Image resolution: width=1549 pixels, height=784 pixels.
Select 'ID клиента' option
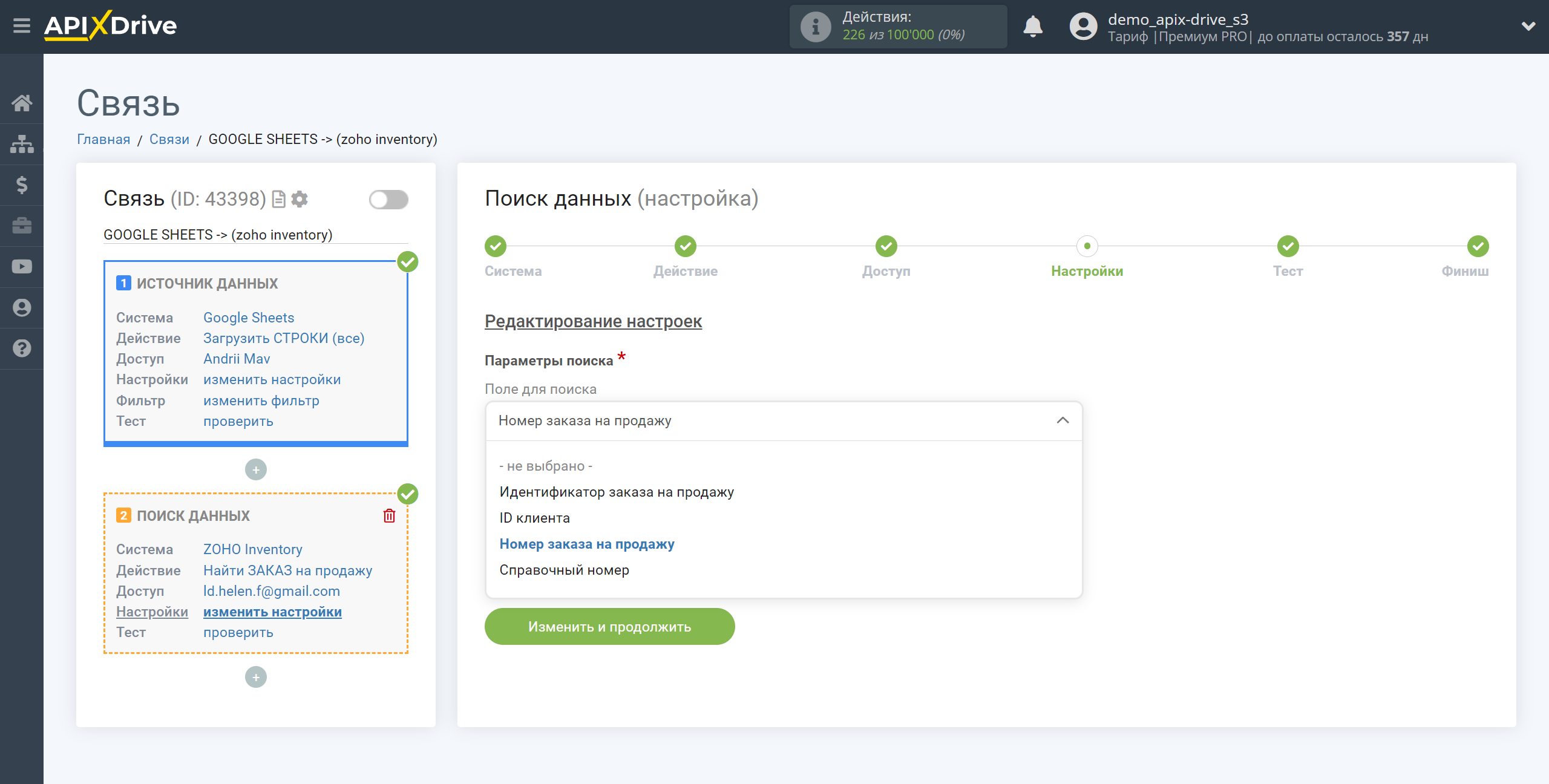(535, 518)
